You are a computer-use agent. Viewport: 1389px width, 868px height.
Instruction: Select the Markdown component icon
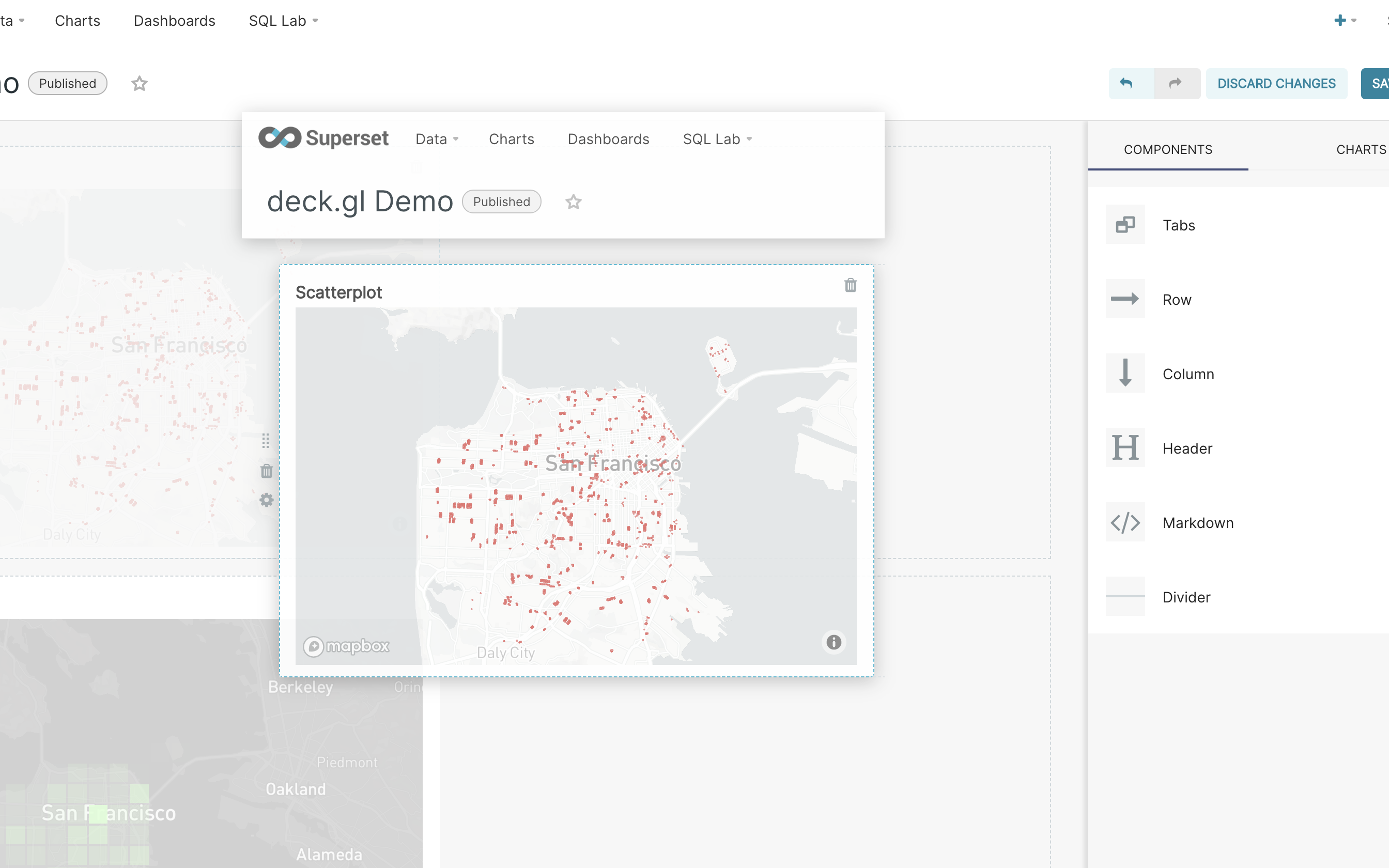(x=1124, y=522)
